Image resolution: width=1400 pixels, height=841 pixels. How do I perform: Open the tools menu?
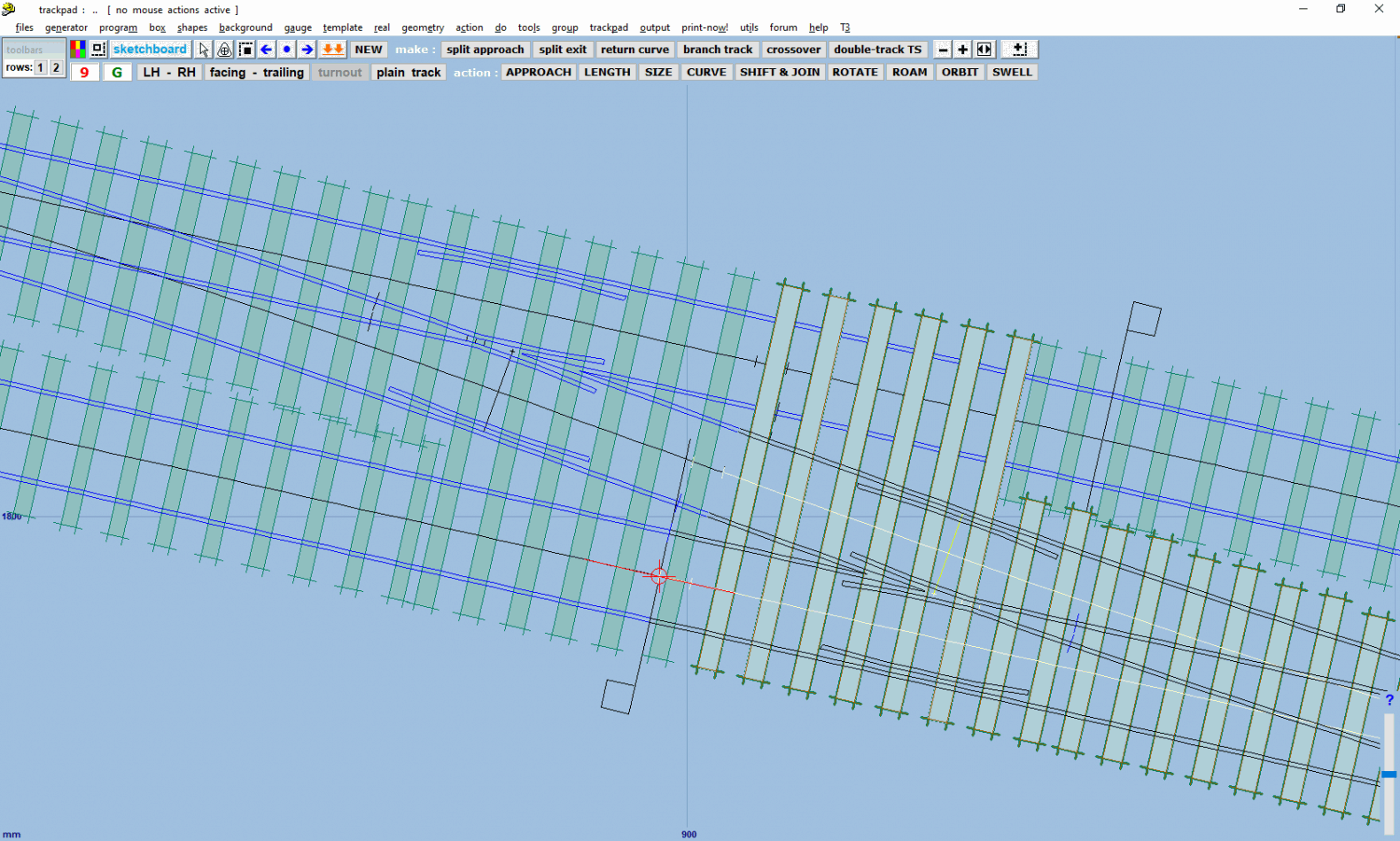pos(529,27)
